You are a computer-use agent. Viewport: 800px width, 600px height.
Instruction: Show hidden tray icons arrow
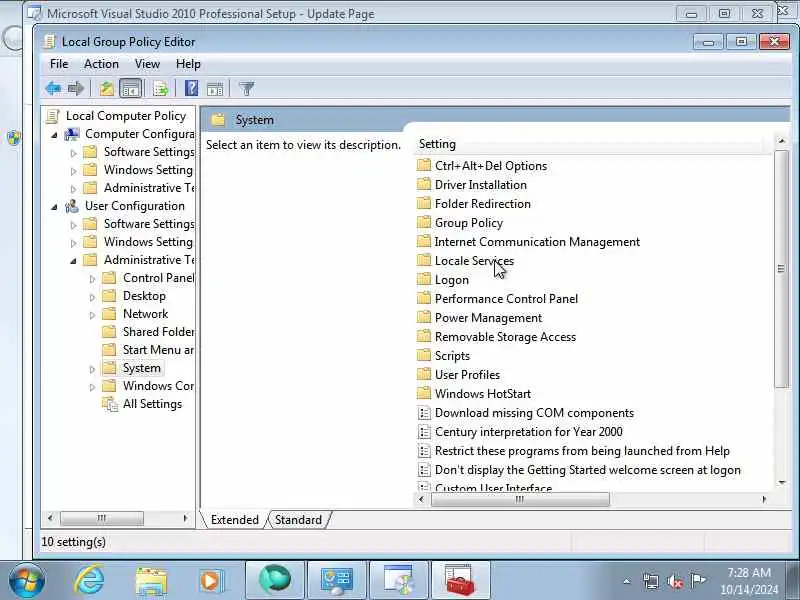627,581
